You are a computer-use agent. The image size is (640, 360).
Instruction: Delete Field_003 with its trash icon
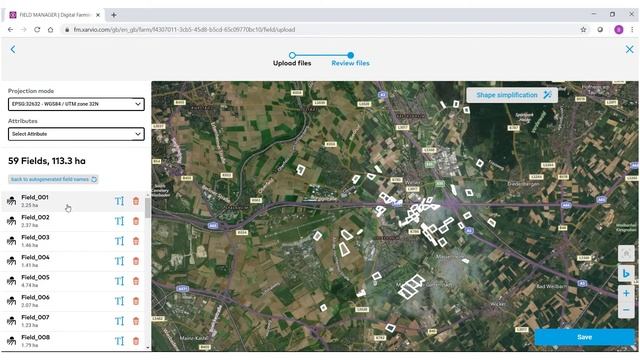click(136, 241)
